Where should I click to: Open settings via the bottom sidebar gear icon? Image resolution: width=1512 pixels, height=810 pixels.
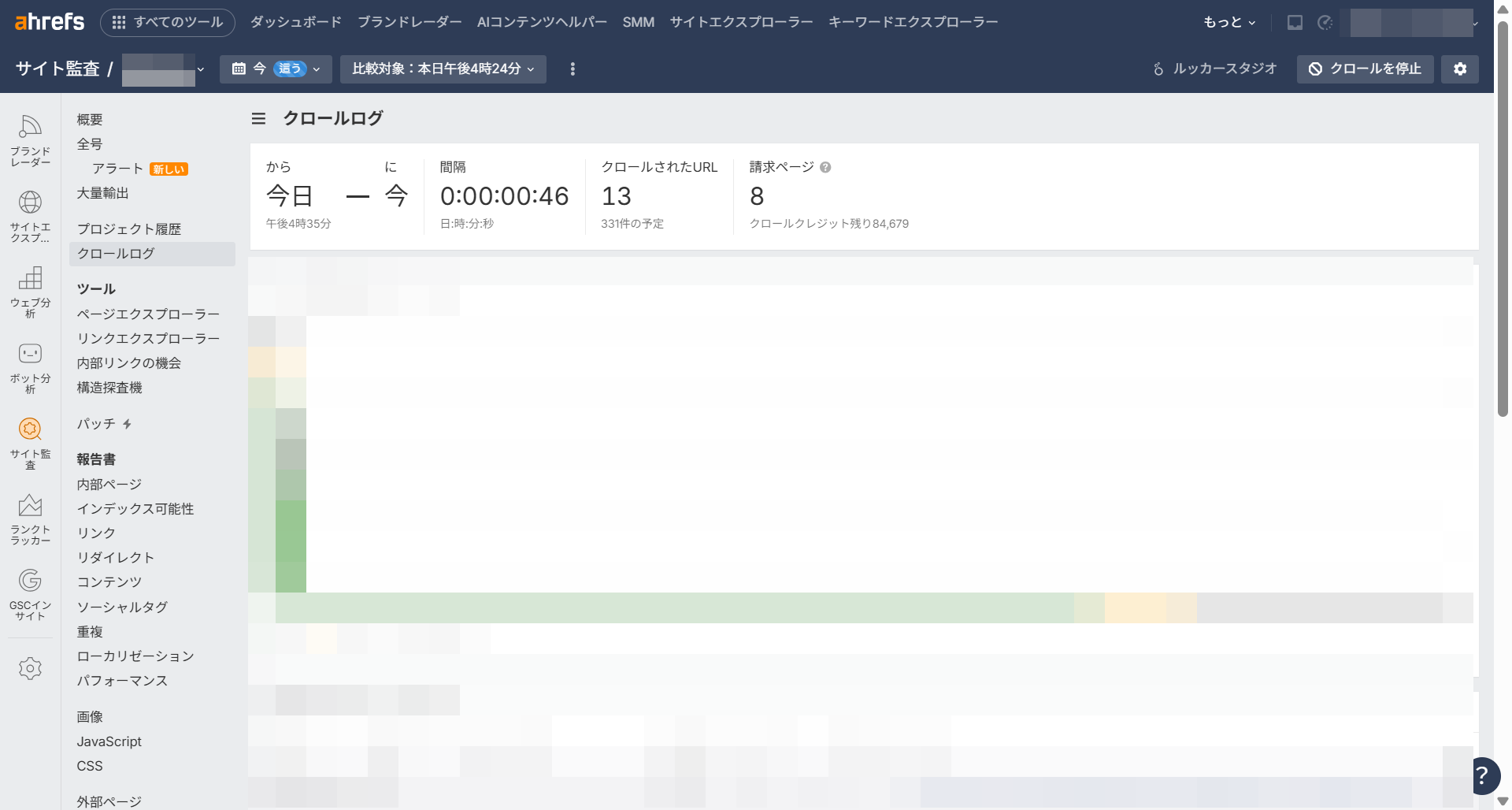[30, 668]
